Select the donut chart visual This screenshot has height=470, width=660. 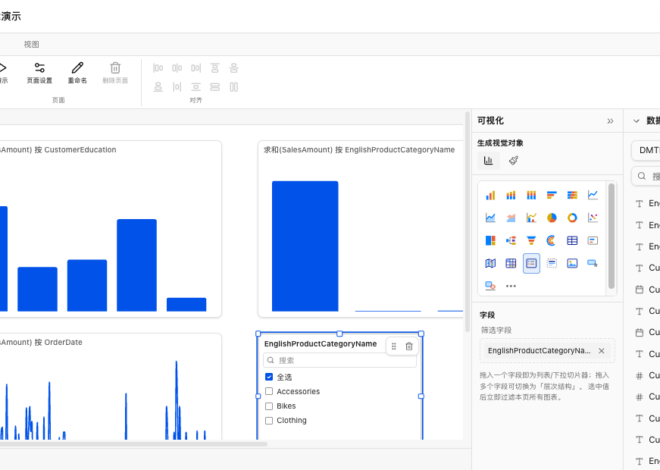(572, 218)
